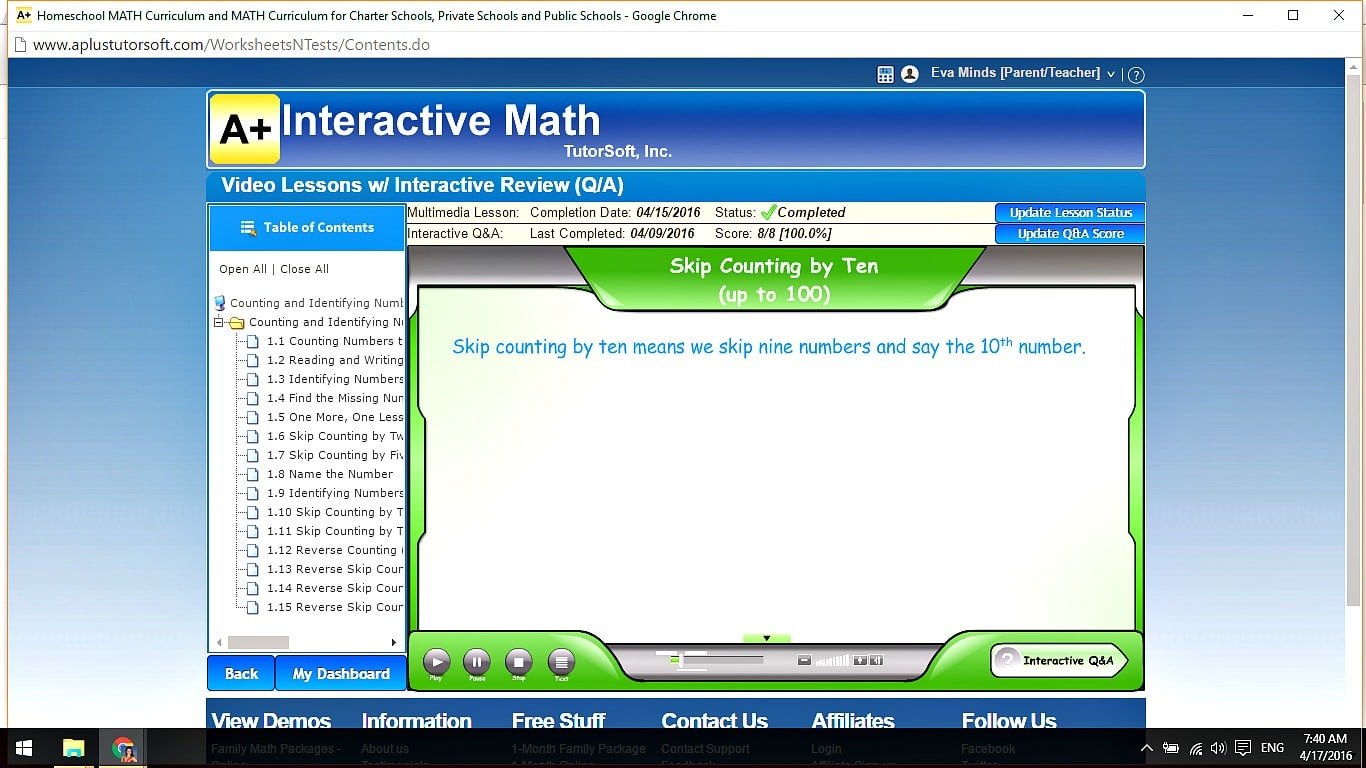Select the View Demos menu item
This screenshot has height=768, width=1366.
271,720
